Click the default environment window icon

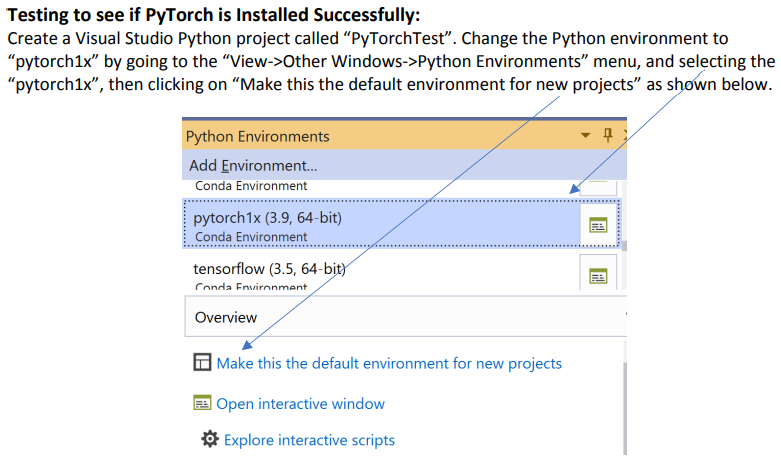202,362
